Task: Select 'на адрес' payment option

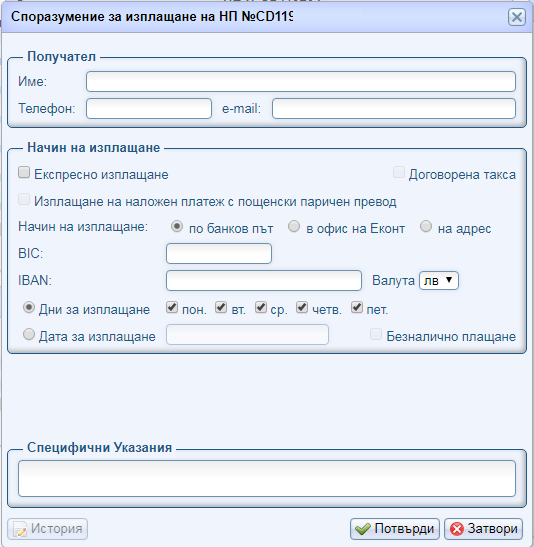Action: pos(426,227)
